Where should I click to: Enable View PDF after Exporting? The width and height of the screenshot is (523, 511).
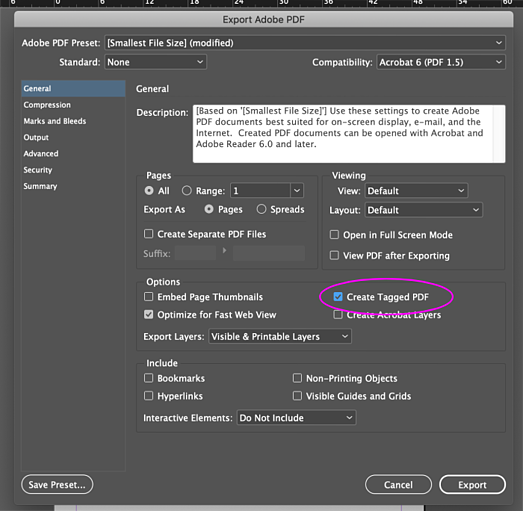[x=334, y=256]
